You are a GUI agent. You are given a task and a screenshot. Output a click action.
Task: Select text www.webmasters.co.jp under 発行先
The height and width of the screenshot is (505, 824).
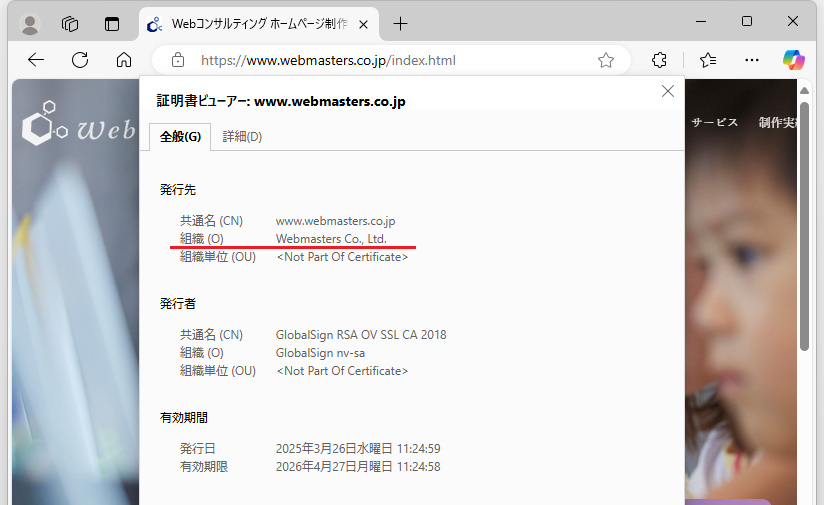[x=335, y=221]
